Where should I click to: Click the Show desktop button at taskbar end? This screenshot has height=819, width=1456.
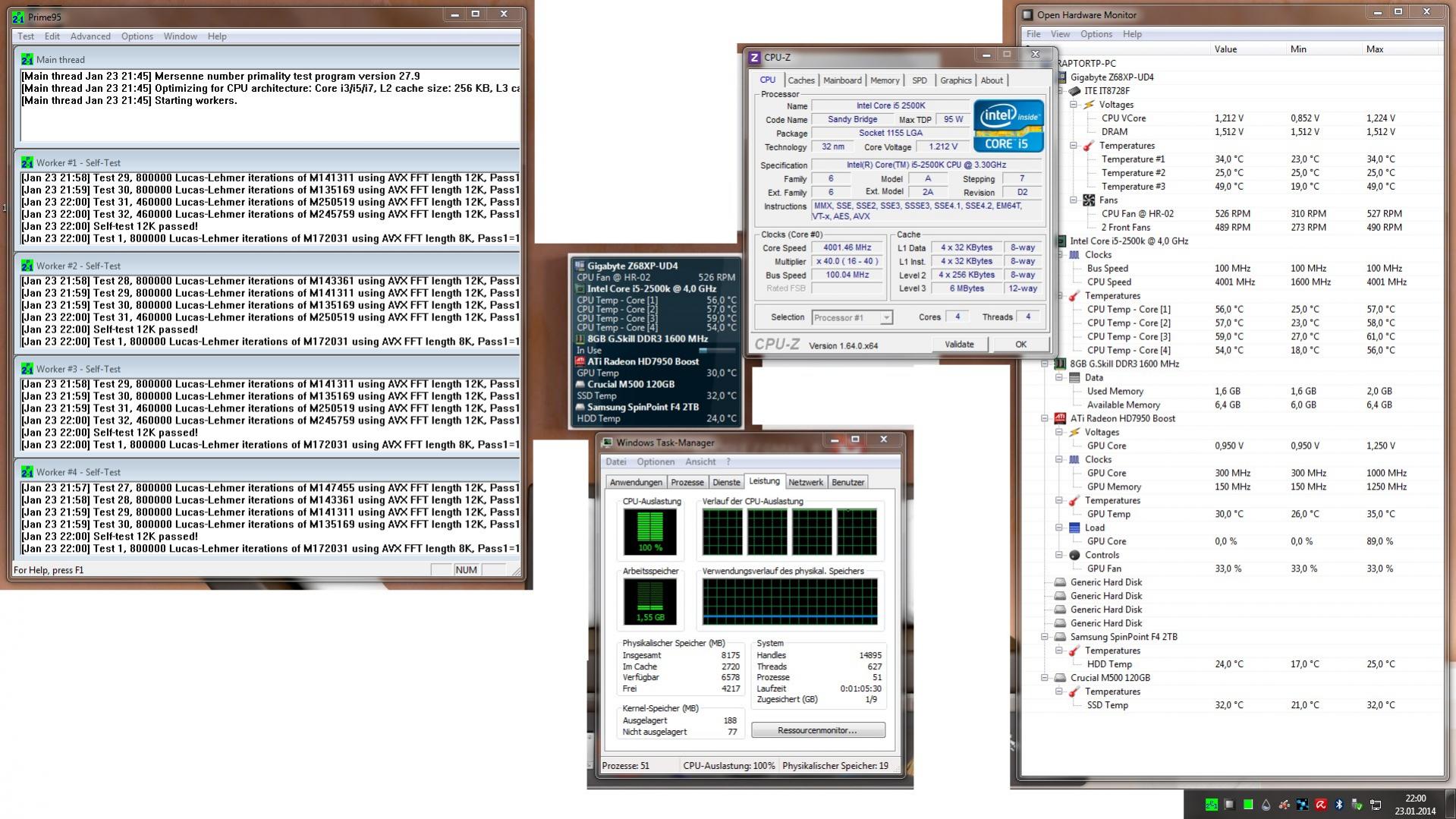tap(1450, 805)
